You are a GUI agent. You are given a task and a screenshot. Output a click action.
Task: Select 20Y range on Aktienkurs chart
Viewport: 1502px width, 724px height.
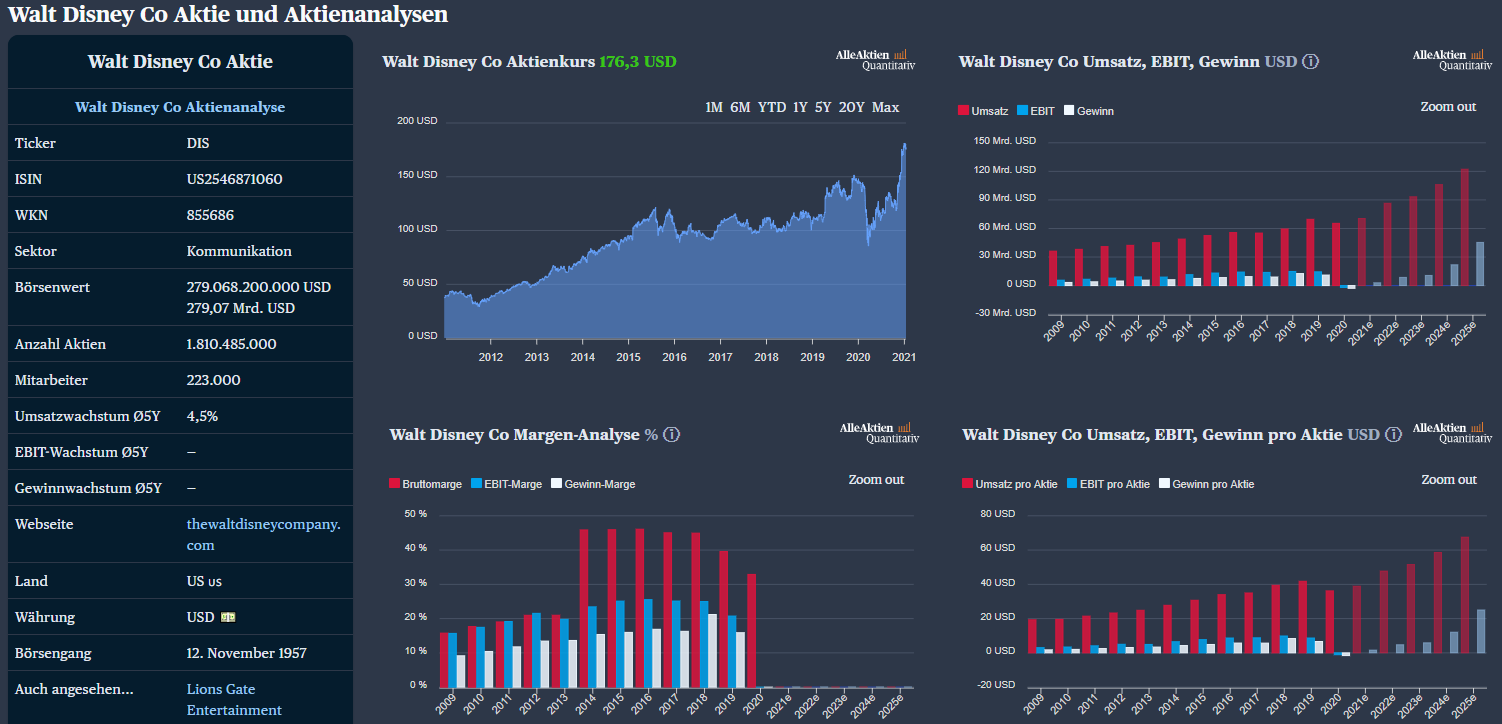pos(852,107)
